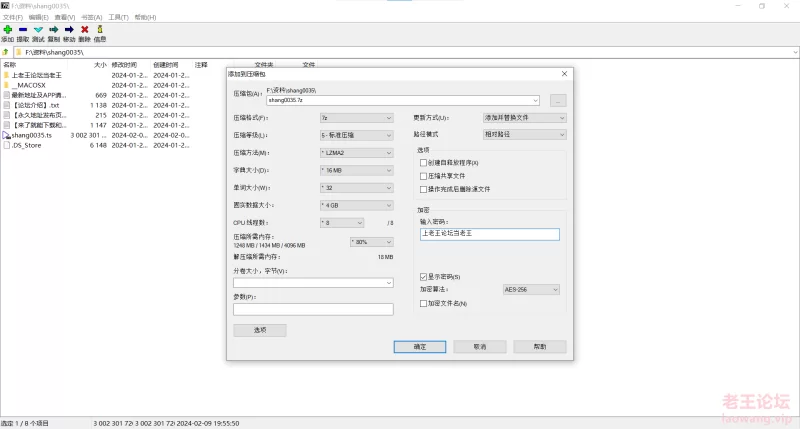Image resolution: width=800 pixels, height=429 pixels.
Task: Click the Copy (复制) arrow icon
Action: click(53, 30)
